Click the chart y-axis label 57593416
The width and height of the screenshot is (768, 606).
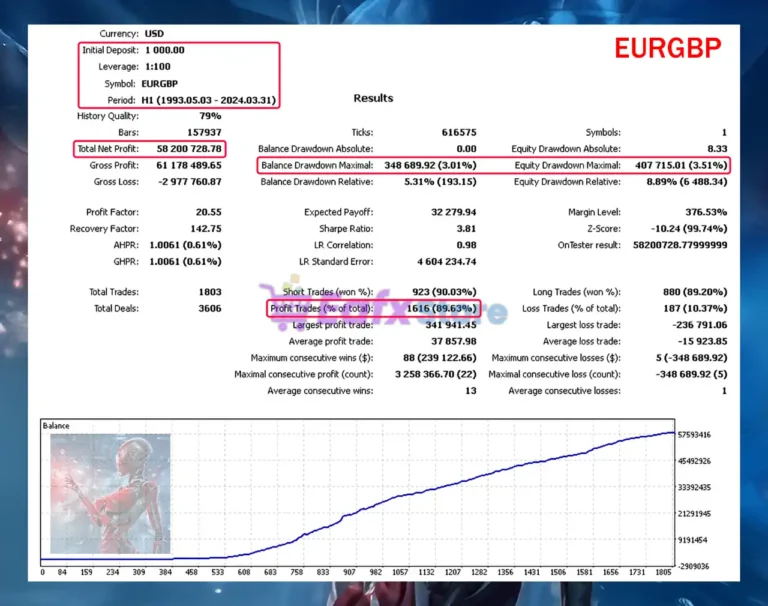tap(694, 435)
